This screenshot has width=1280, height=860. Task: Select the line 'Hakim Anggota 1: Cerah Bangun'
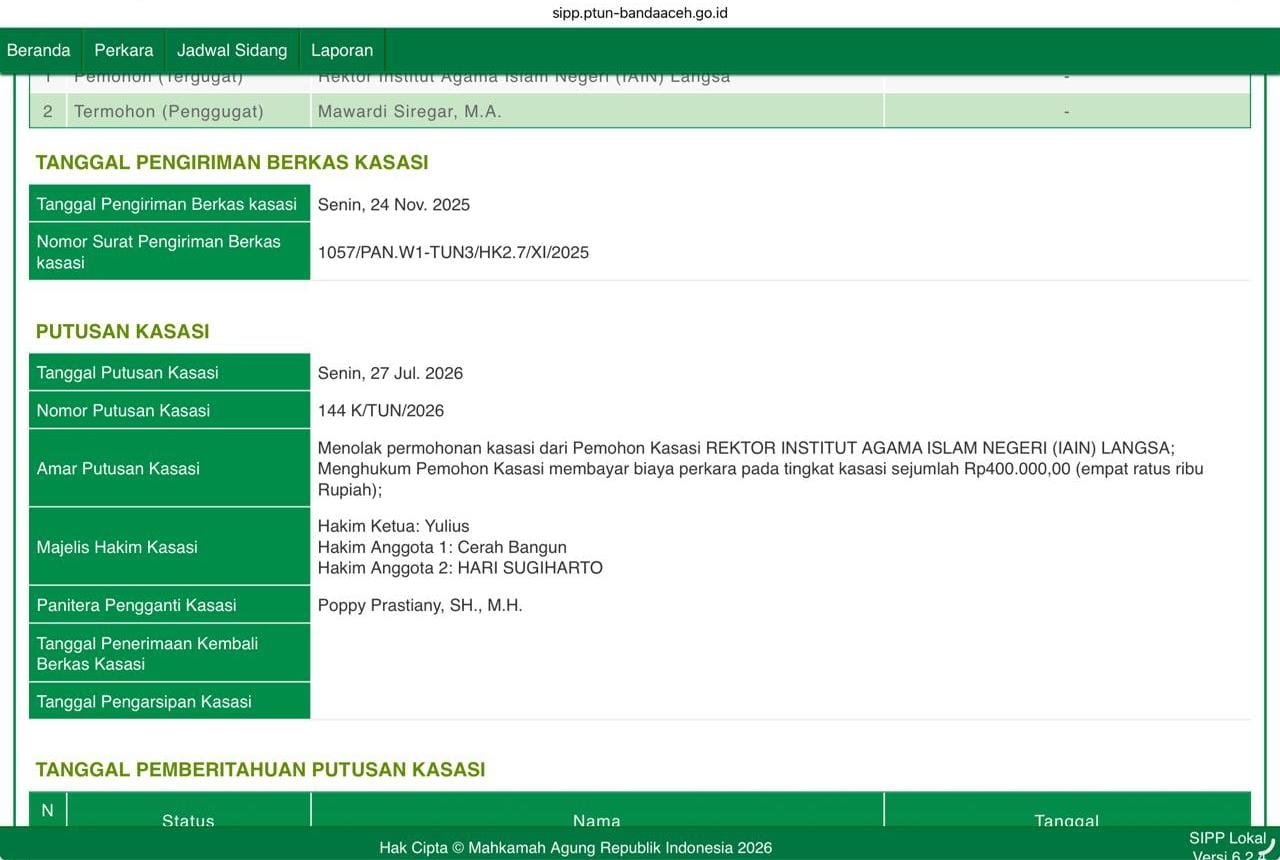pos(442,547)
